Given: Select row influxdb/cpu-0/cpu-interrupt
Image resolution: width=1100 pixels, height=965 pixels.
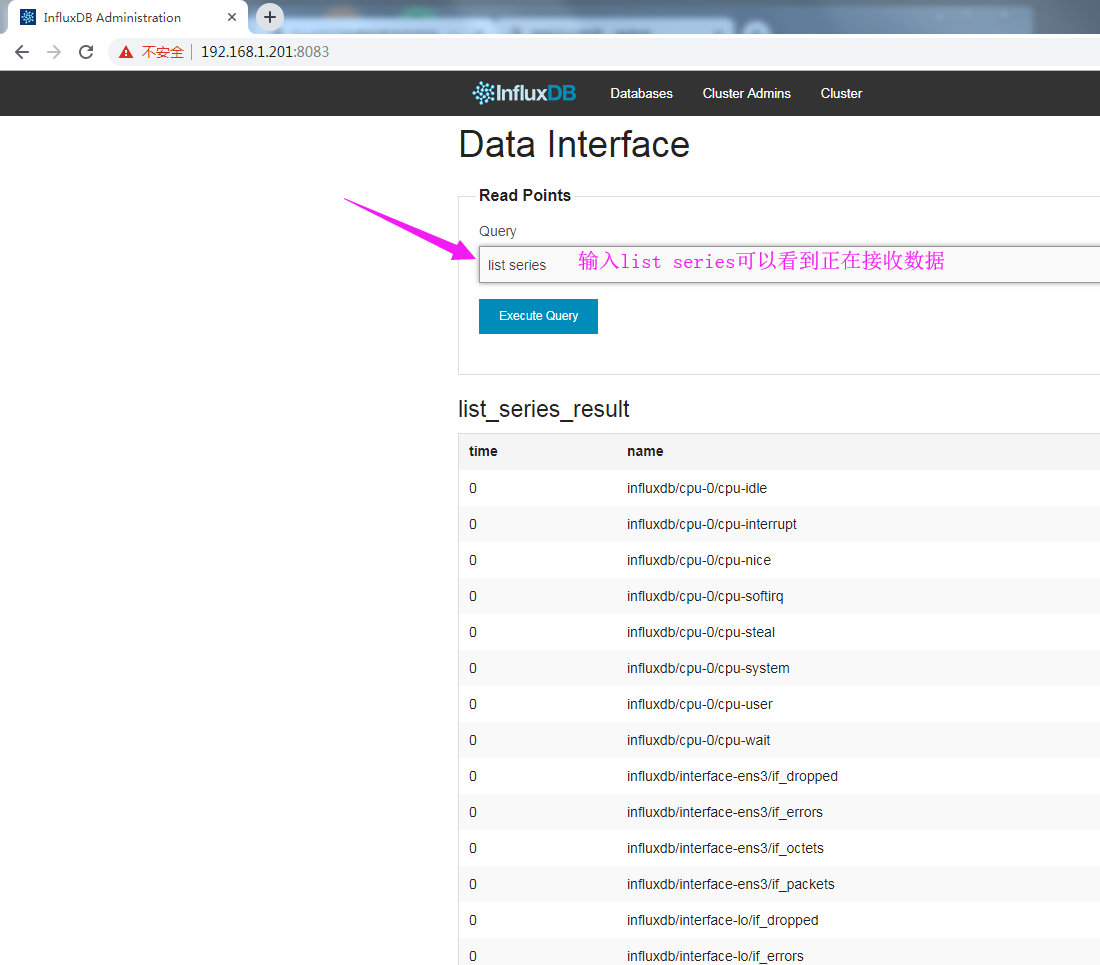Looking at the screenshot, I should [779, 524].
